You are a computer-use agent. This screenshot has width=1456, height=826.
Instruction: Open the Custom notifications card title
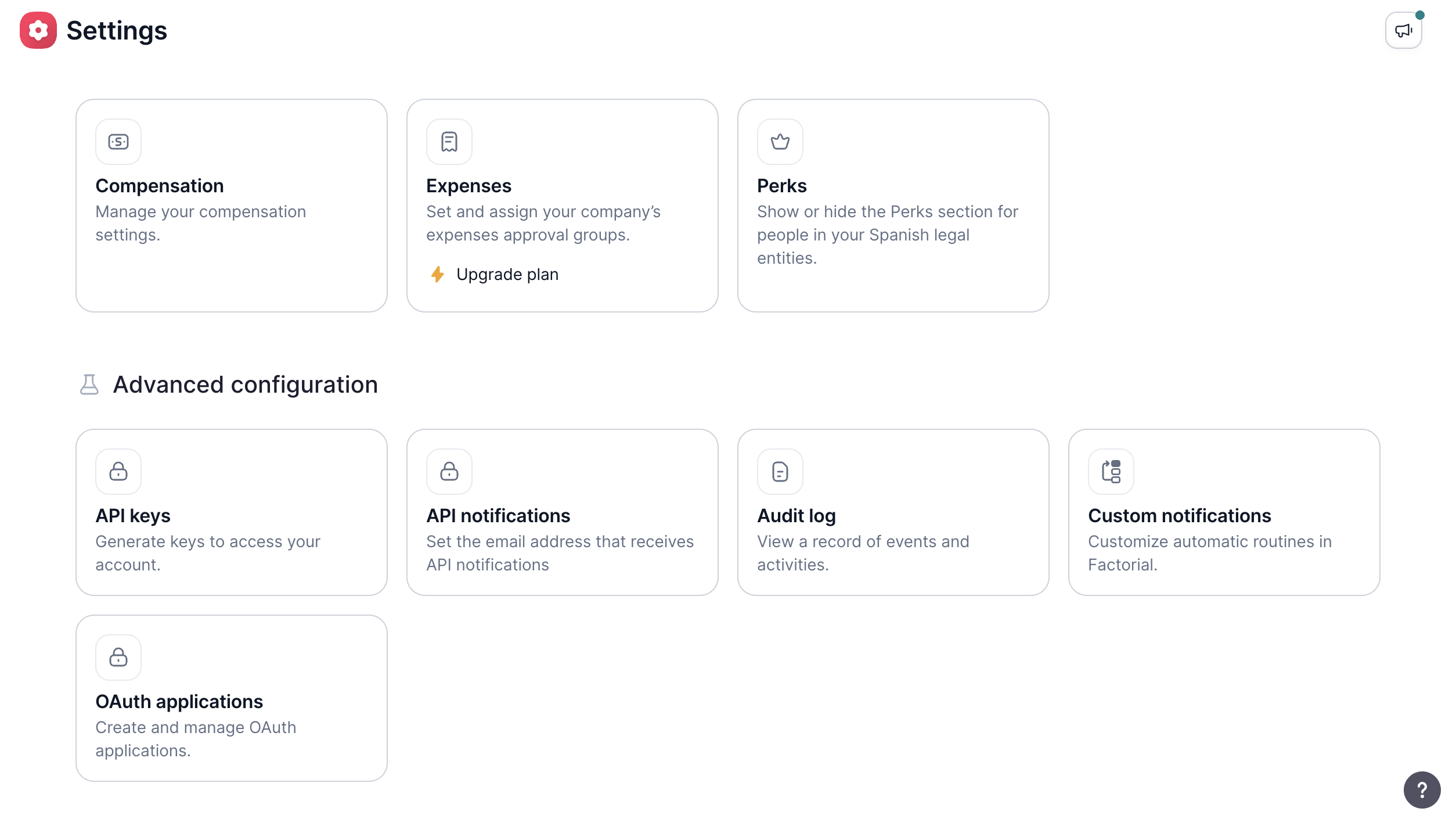[1179, 516]
